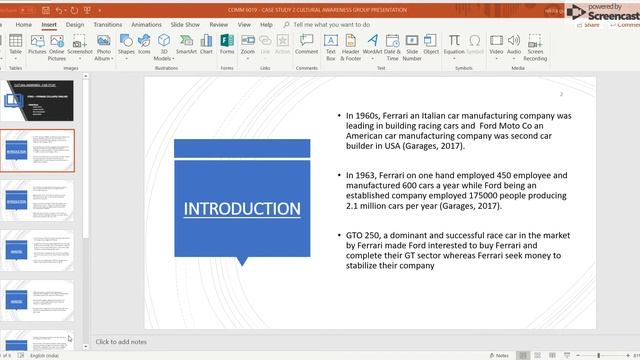Select the fifth slide thumbnail
The height and width of the screenshot is (360, 640).
point(37,300)
